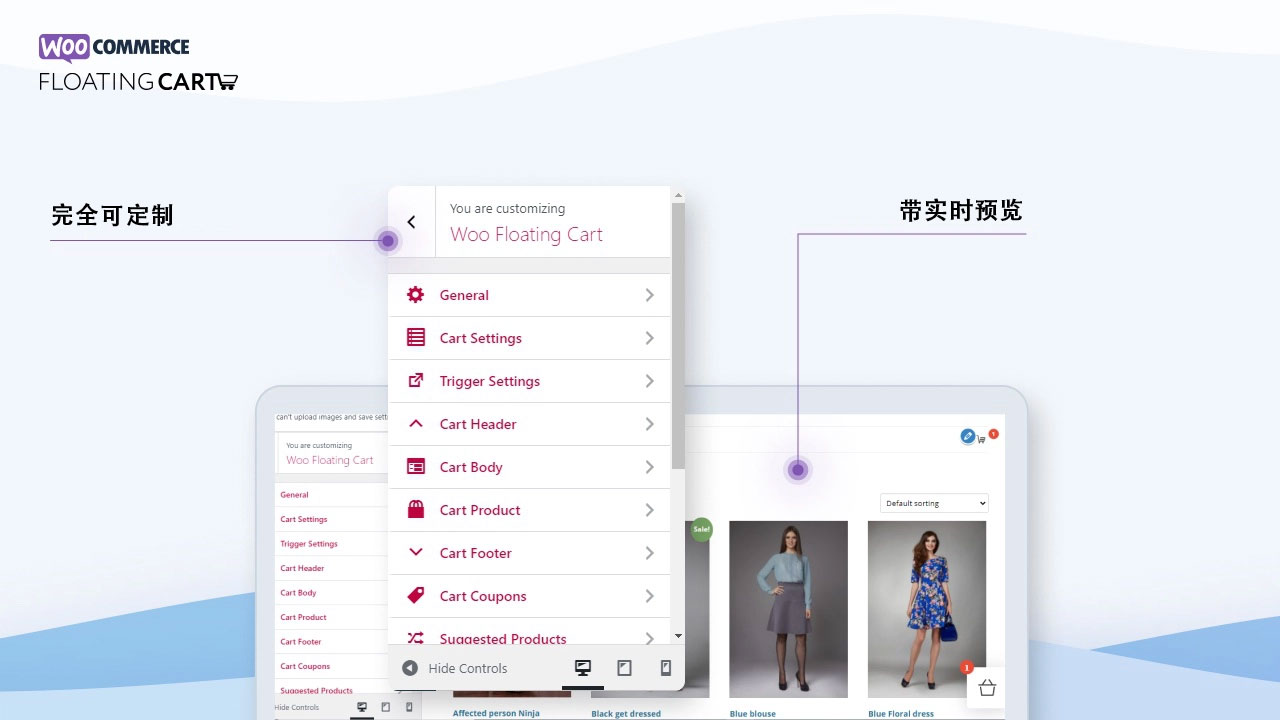
Task: Switch to tablet preview mode
Action: pos(624,668)
